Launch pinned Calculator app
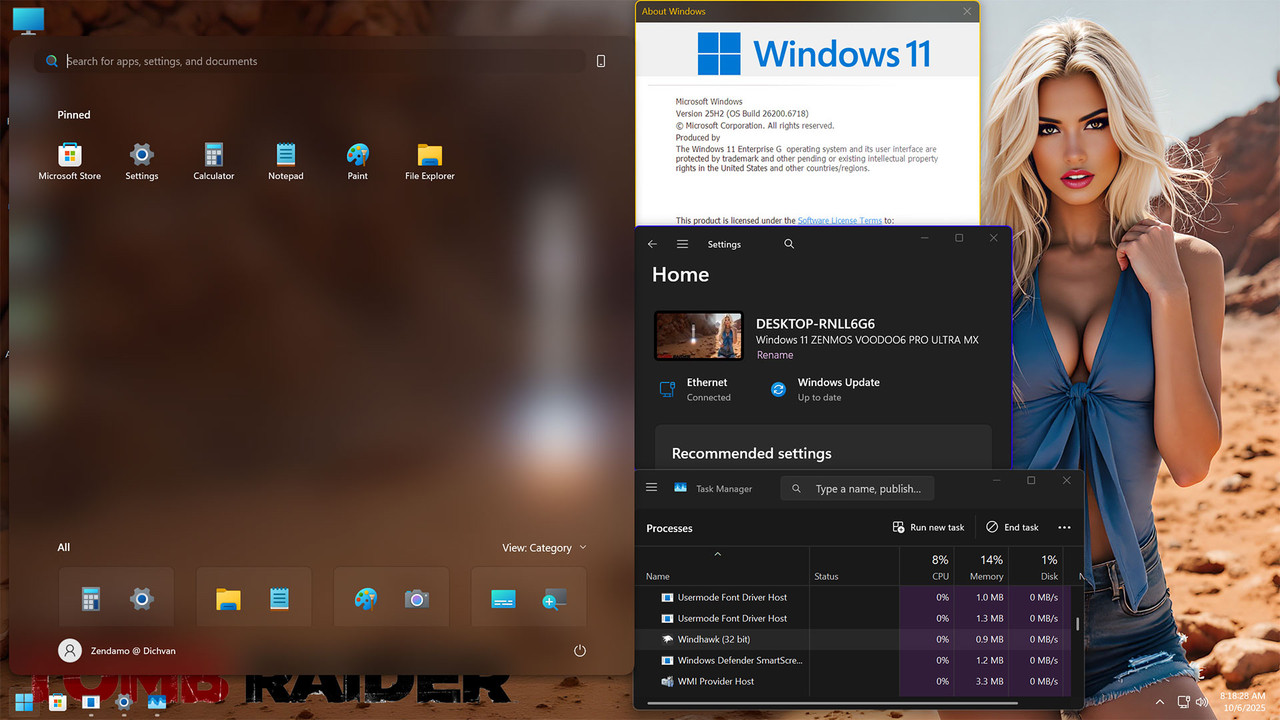Screen dimensions: 1280x720 [x=213, y=161]
